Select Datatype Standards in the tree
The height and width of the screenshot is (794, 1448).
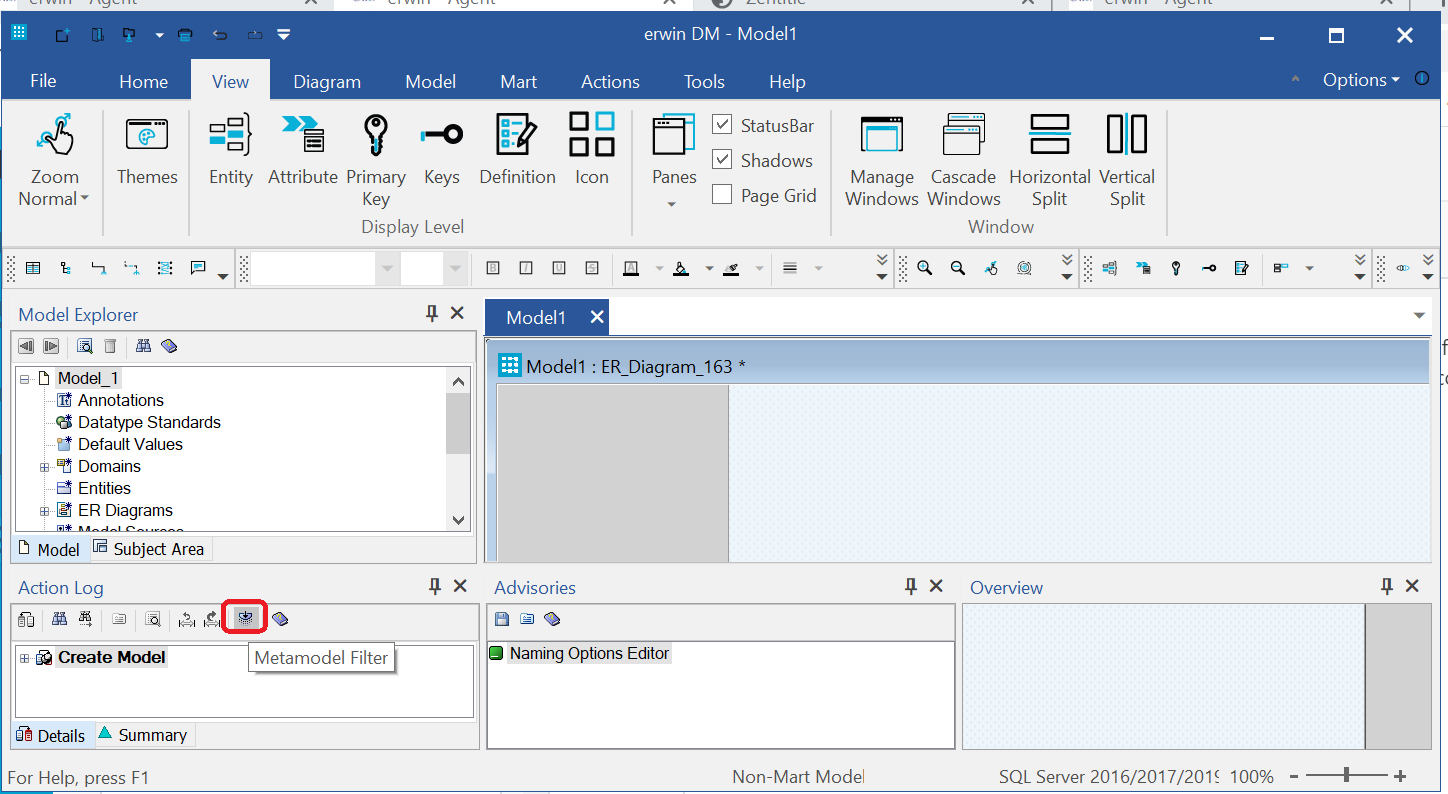(x=149, y=422)
